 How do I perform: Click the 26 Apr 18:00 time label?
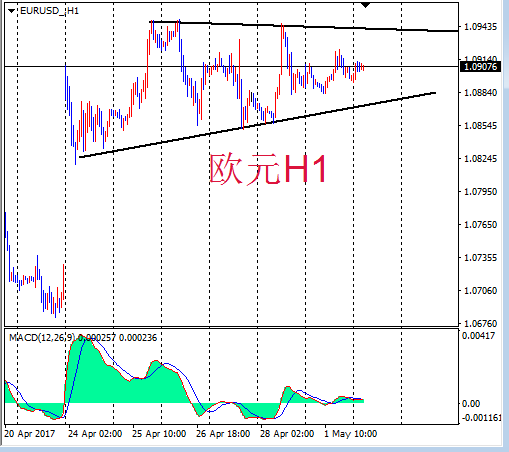tap(223, 434)
